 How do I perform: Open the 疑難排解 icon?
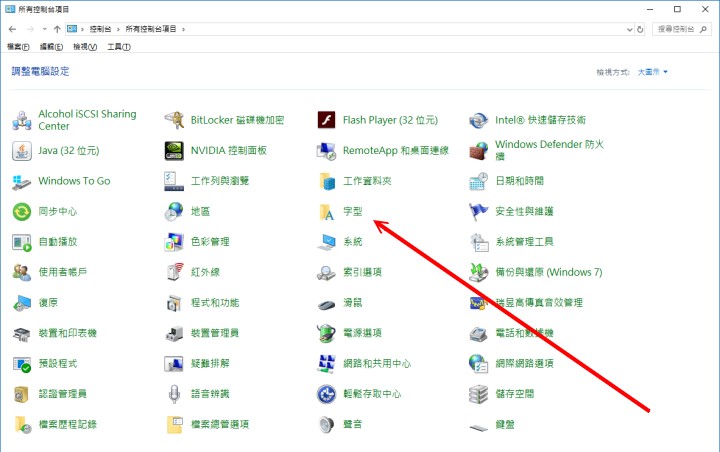tap(174, 364)
